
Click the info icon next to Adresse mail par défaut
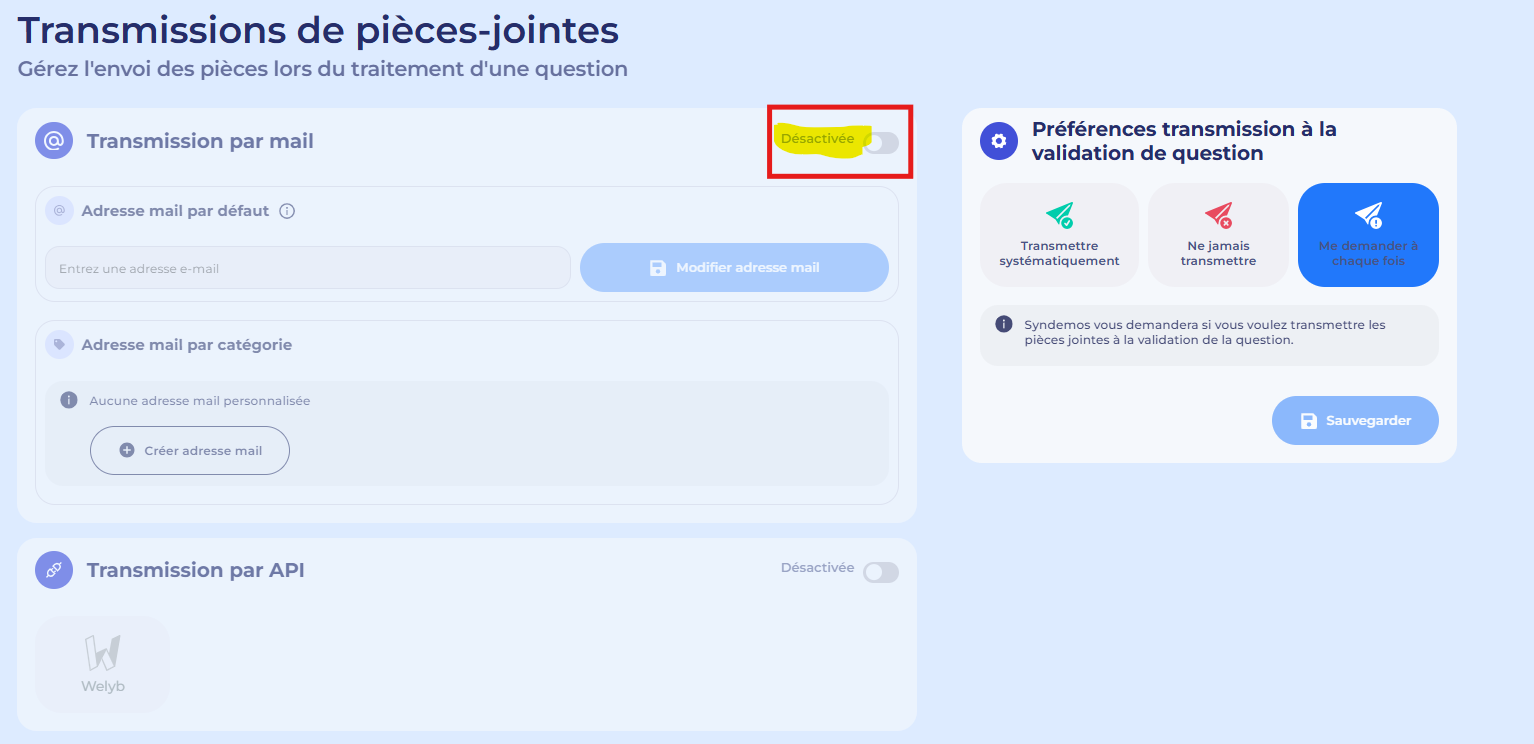pyautogui.click(x=287, y=211)
